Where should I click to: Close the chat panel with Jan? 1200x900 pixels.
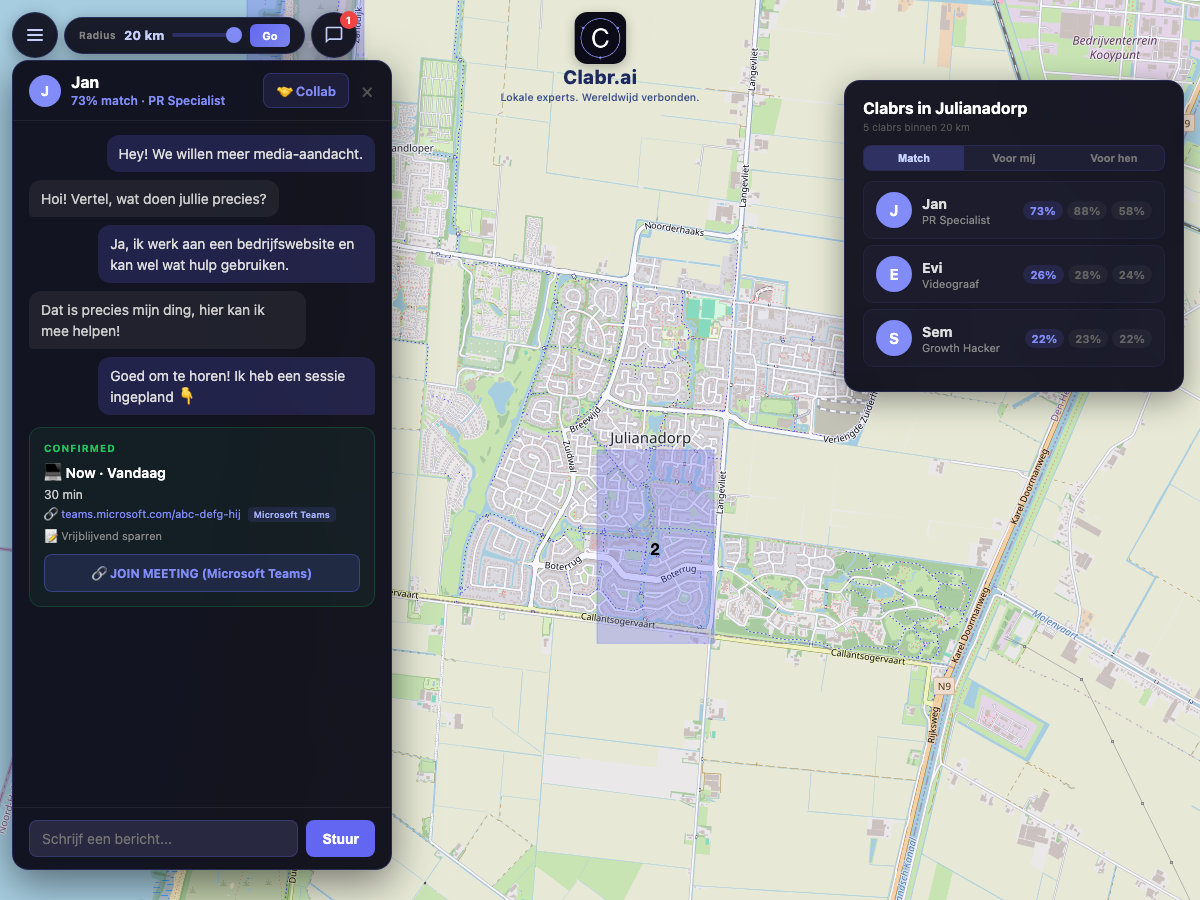367,92
